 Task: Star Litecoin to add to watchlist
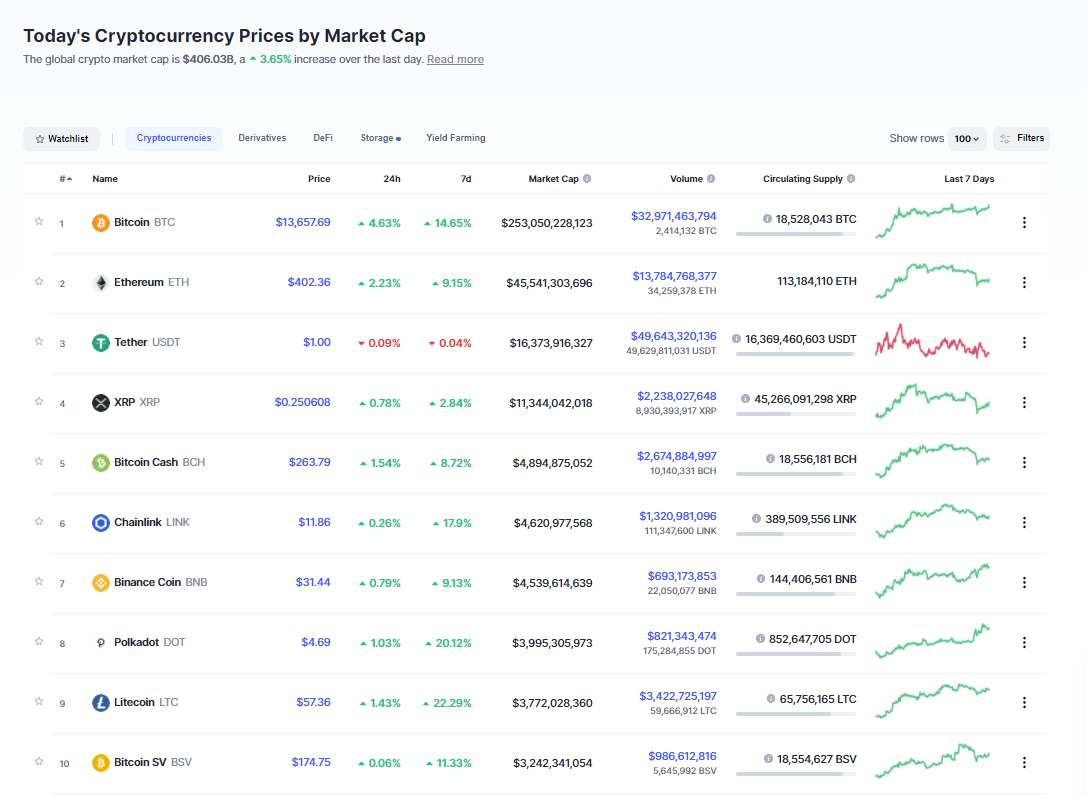[x=39, y=701]
